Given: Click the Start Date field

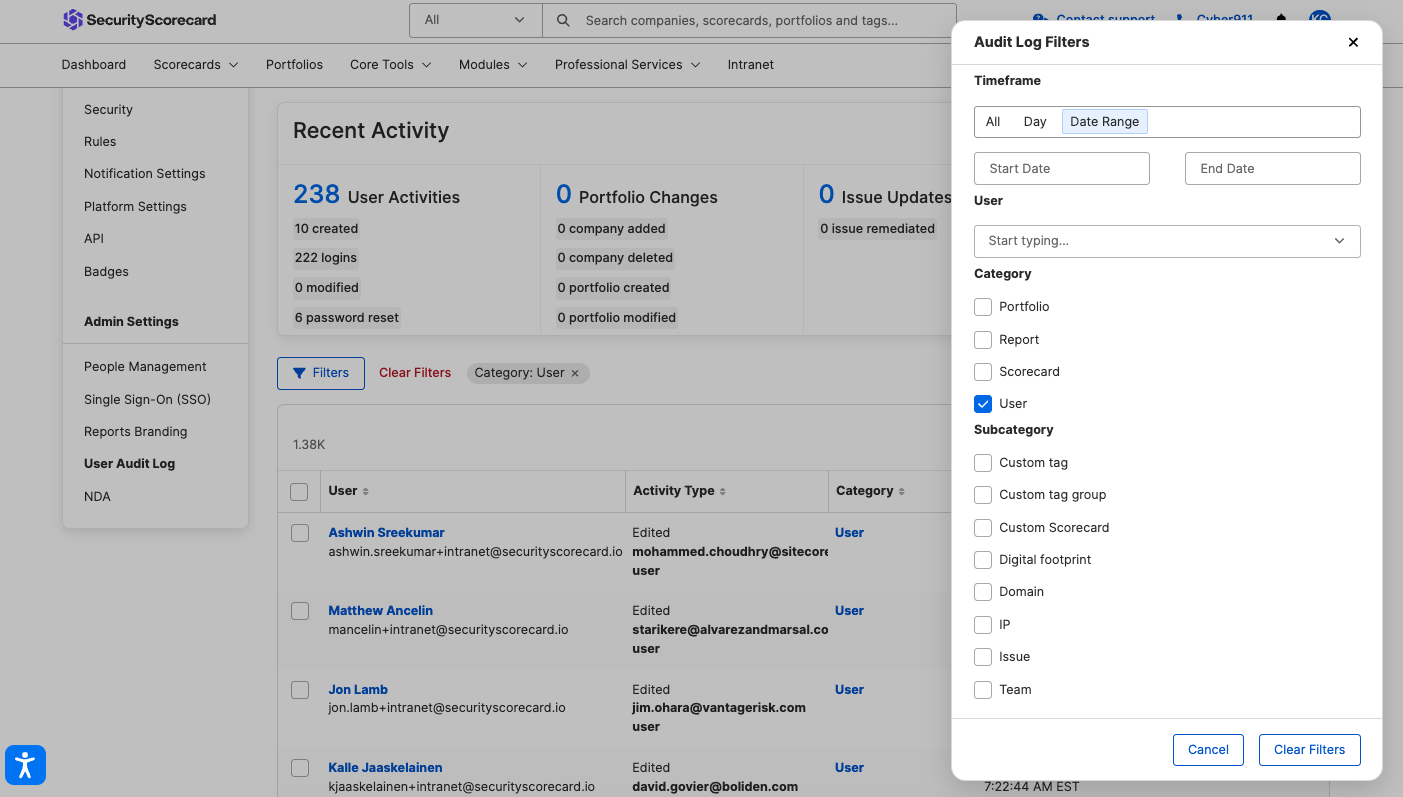Looking at the screenshot, I should (x=1061, y=169).
